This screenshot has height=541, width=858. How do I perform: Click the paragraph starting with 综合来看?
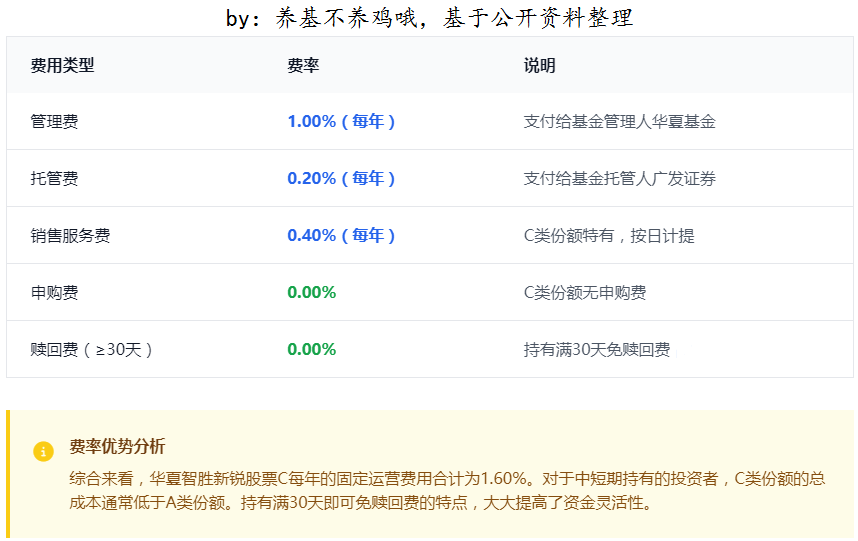tap(447, 491)
